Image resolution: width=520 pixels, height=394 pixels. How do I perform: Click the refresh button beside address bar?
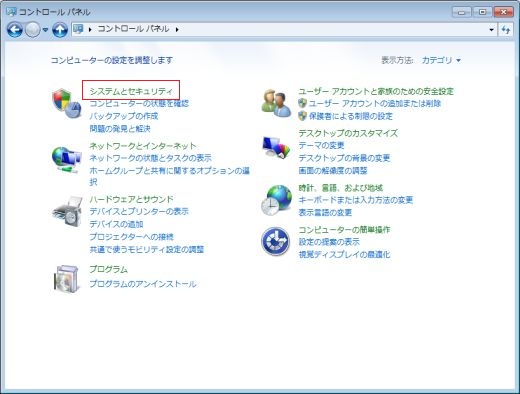click(x=506, y=30)
